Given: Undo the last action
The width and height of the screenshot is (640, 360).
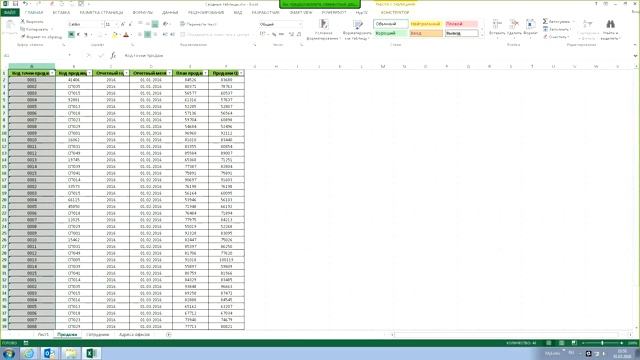Looking at the screenshot, I should pyautogui.click(x=25, y=4).
